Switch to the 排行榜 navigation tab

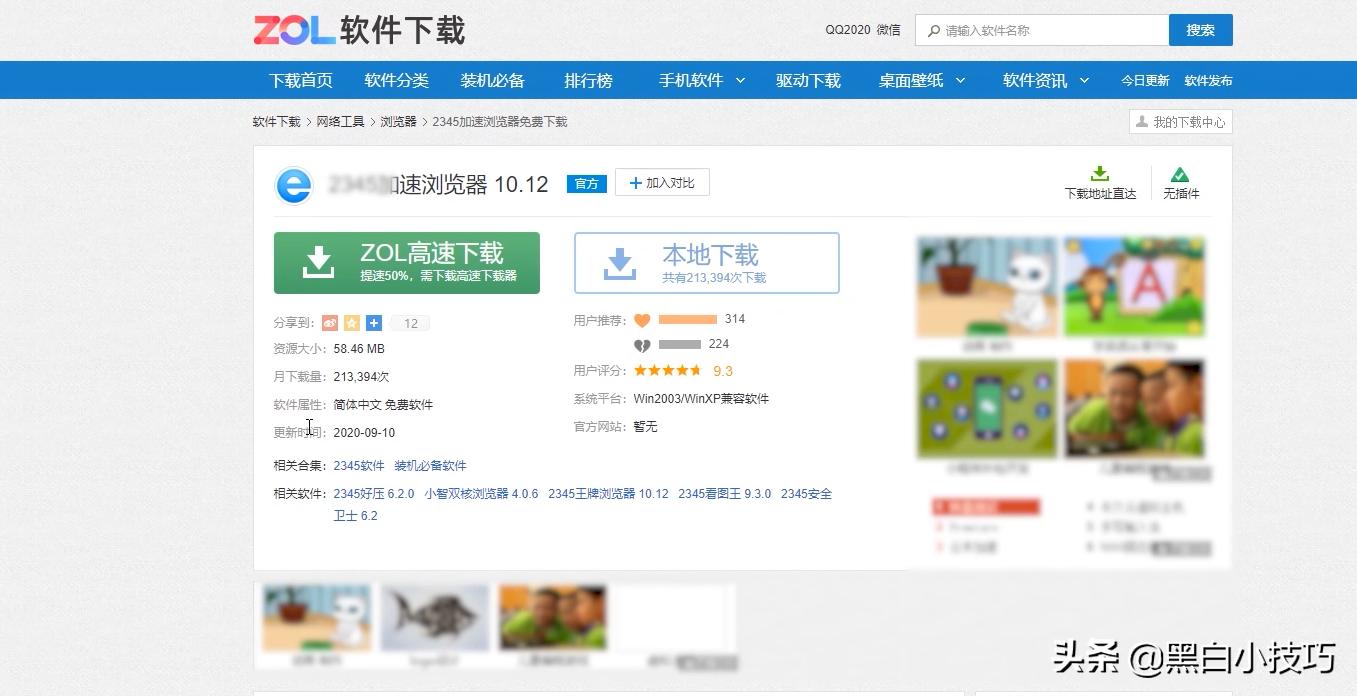pos(588,80)
